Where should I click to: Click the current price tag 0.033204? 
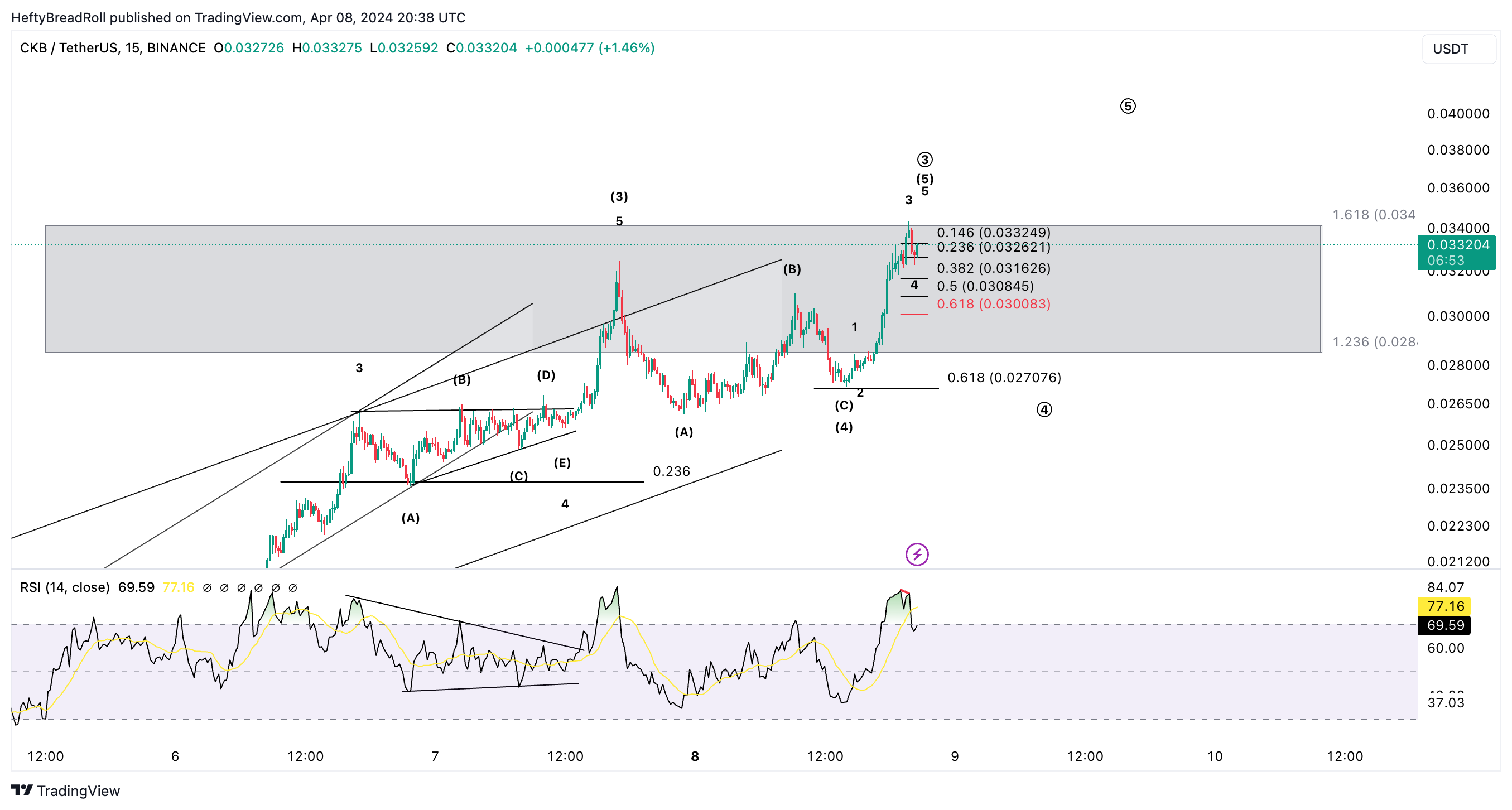(1457, 252)
